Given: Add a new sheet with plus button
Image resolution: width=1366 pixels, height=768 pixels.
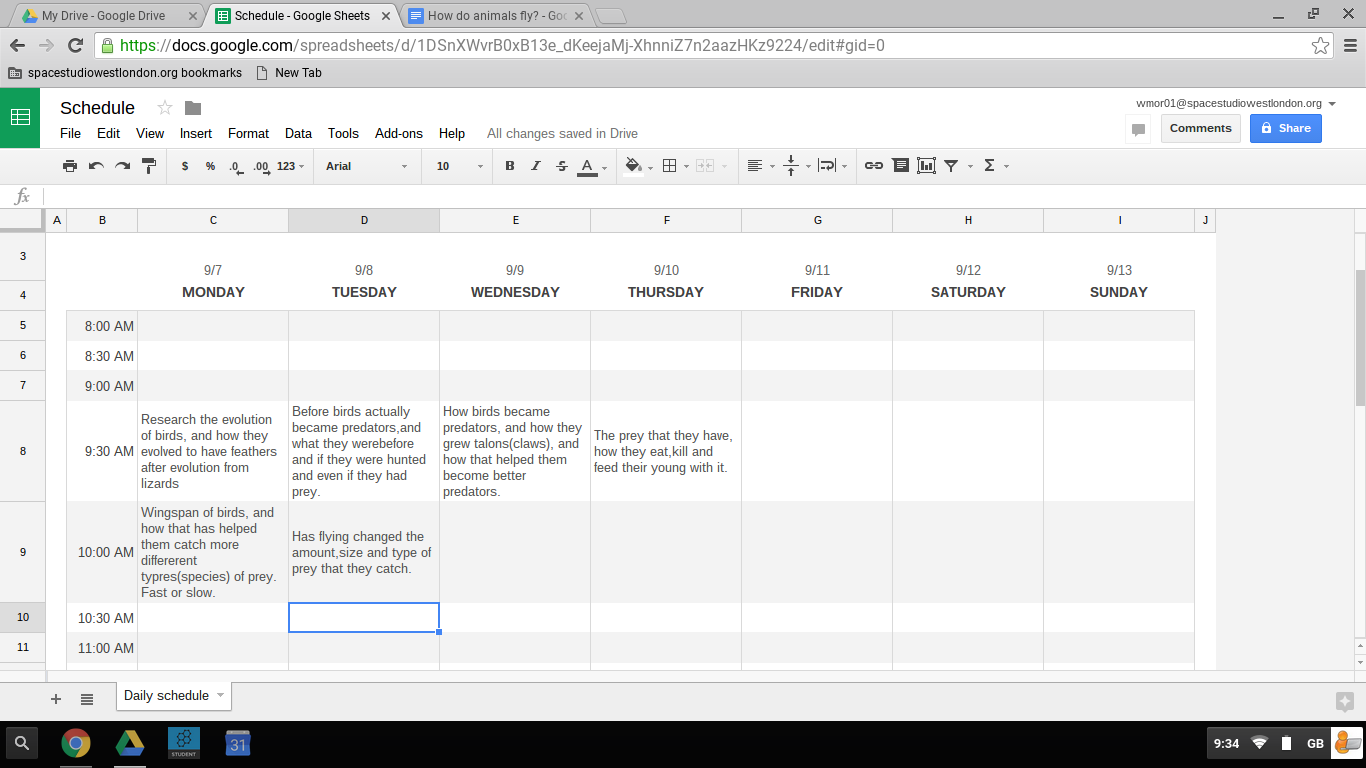Looking at the screenshot, I should point(56,699).
